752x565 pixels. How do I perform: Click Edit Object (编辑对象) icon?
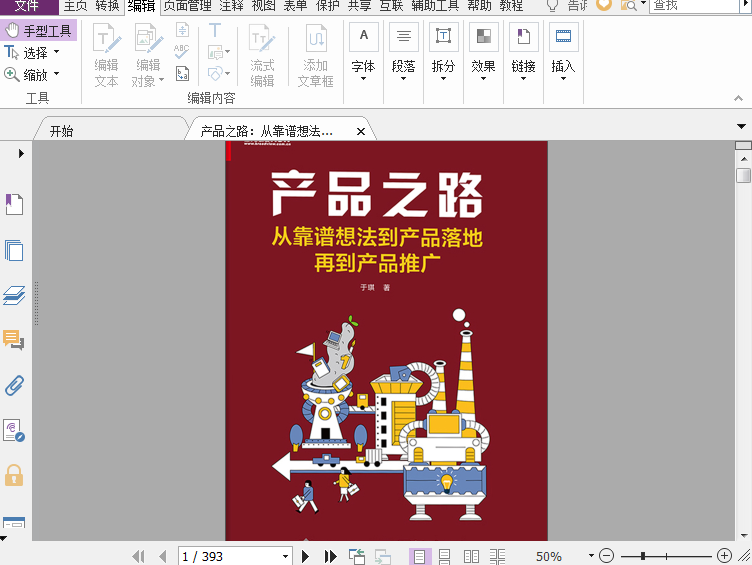tap(148, 38)
